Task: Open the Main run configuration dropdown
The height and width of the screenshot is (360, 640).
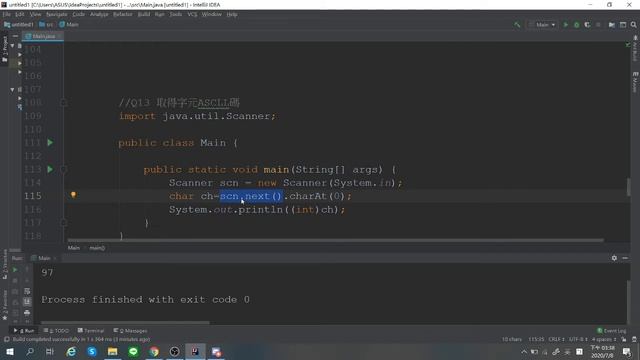Action: 542,25
